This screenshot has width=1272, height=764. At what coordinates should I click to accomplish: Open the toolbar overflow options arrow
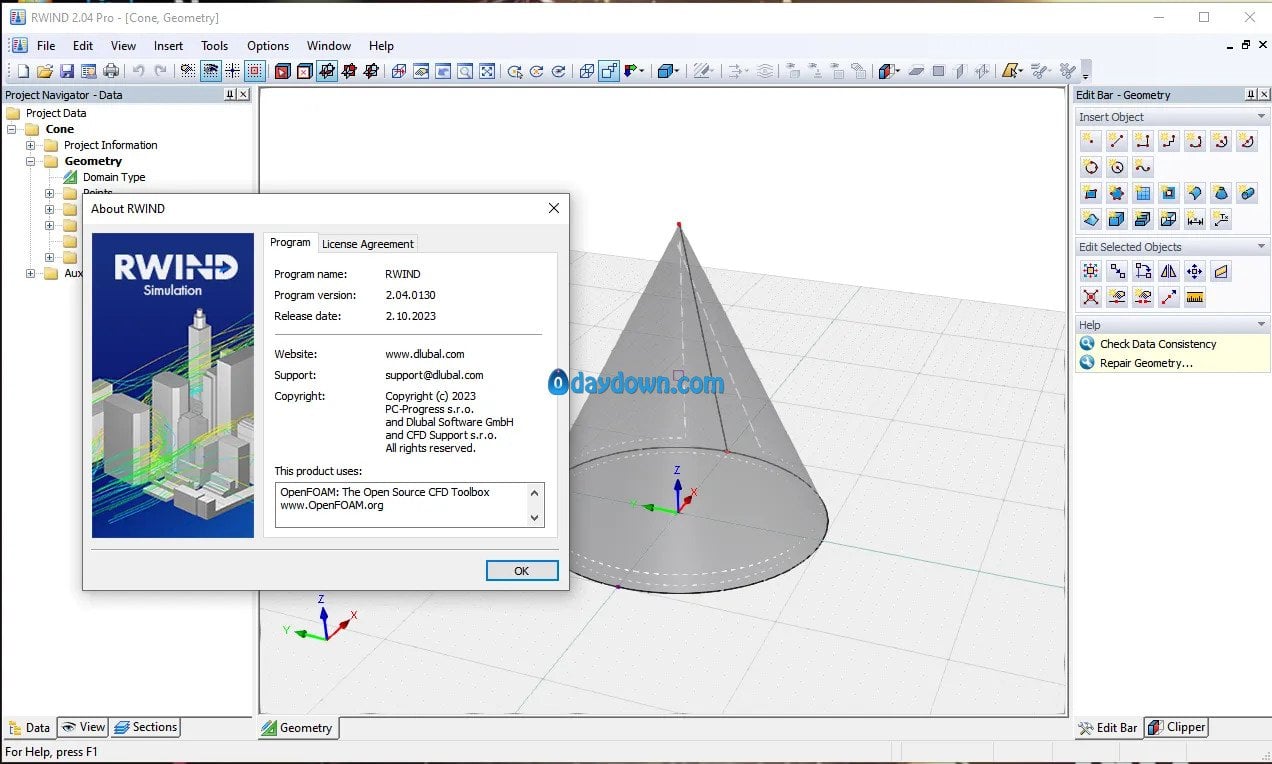[1086, 72]
